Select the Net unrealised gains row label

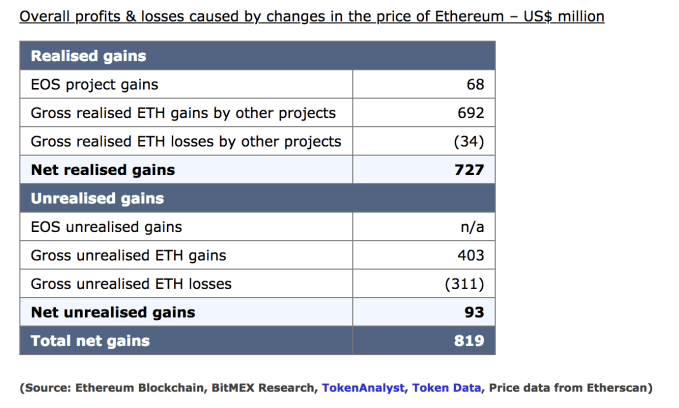click(113, 312)
